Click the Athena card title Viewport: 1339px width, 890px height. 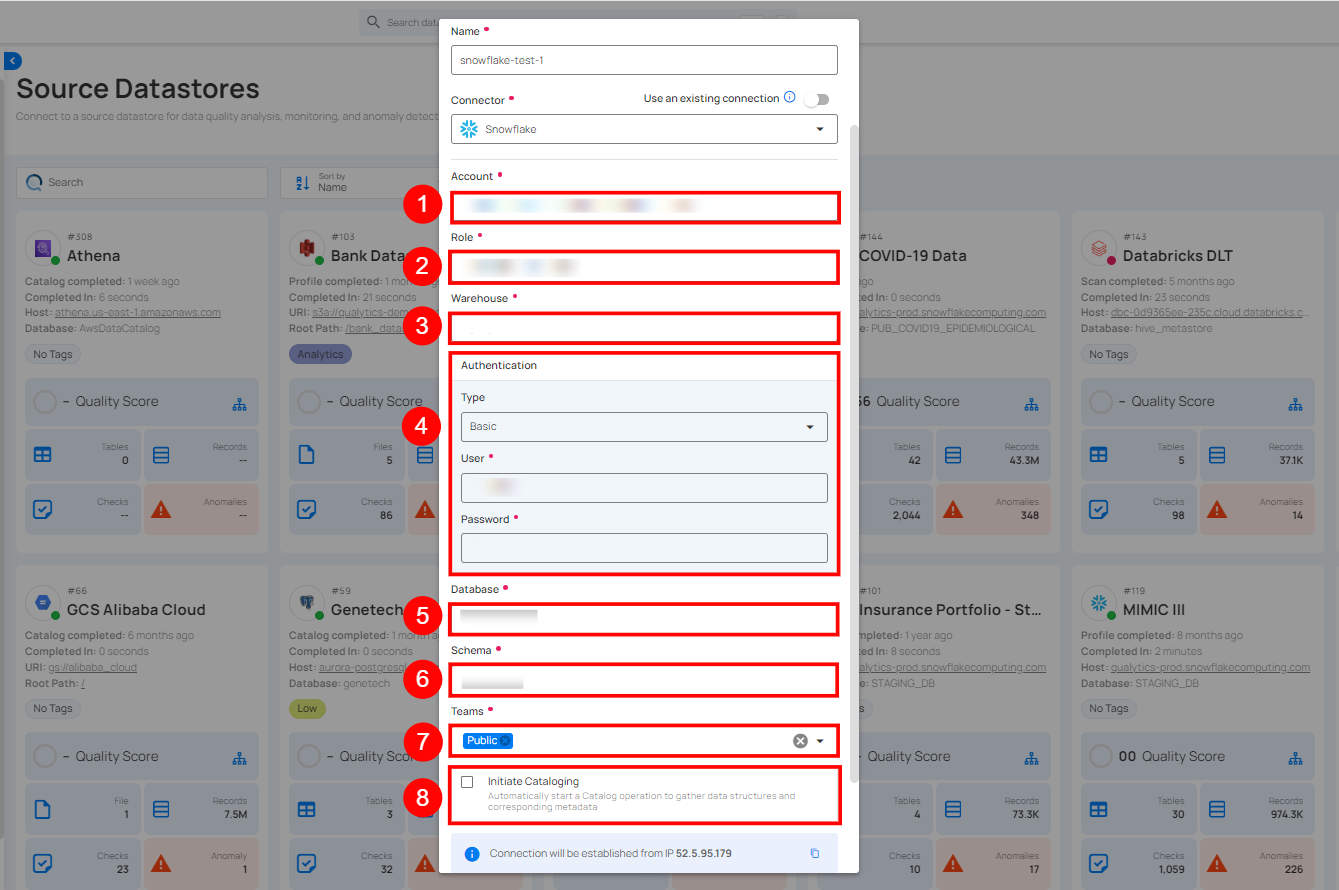93,255
